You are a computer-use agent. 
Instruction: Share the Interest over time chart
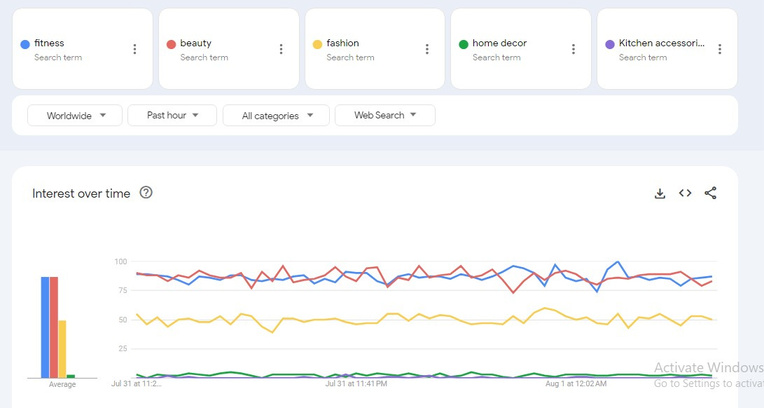[x=710, y=193]
